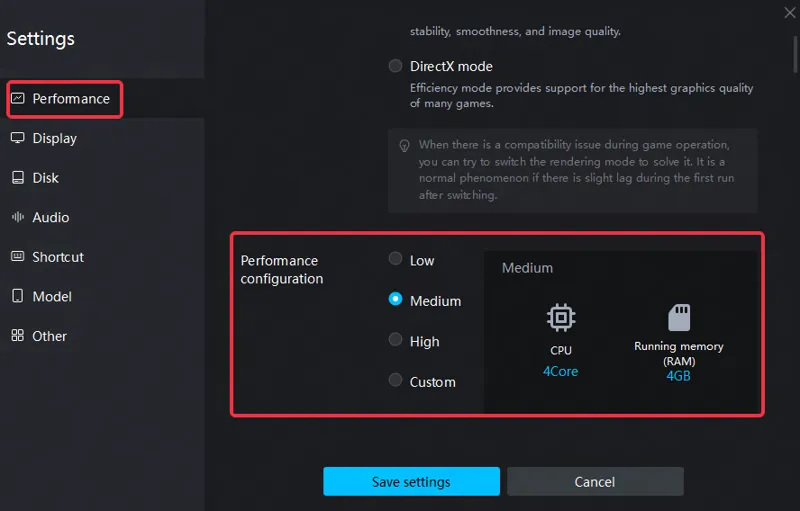The height and width of the screenshot is (511, 800).
Task: Click the vertical scrollbar thumb
Action: (x=795, y=55)
